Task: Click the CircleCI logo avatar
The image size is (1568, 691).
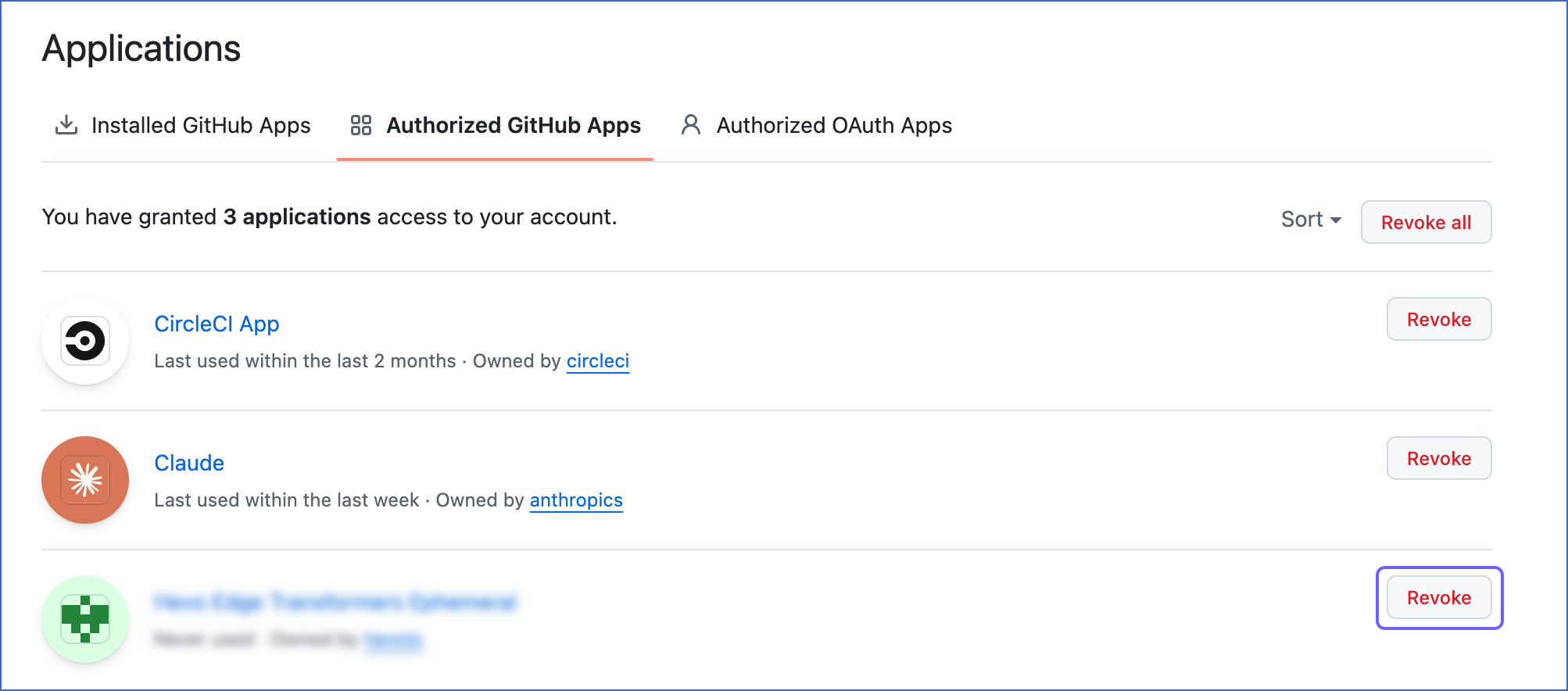Action: click(85, 341)
